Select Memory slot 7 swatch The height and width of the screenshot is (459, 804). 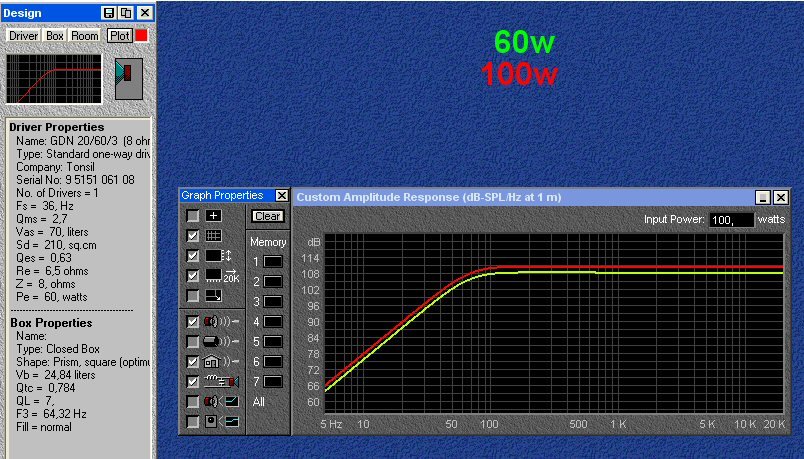click(x=273, y=382)
